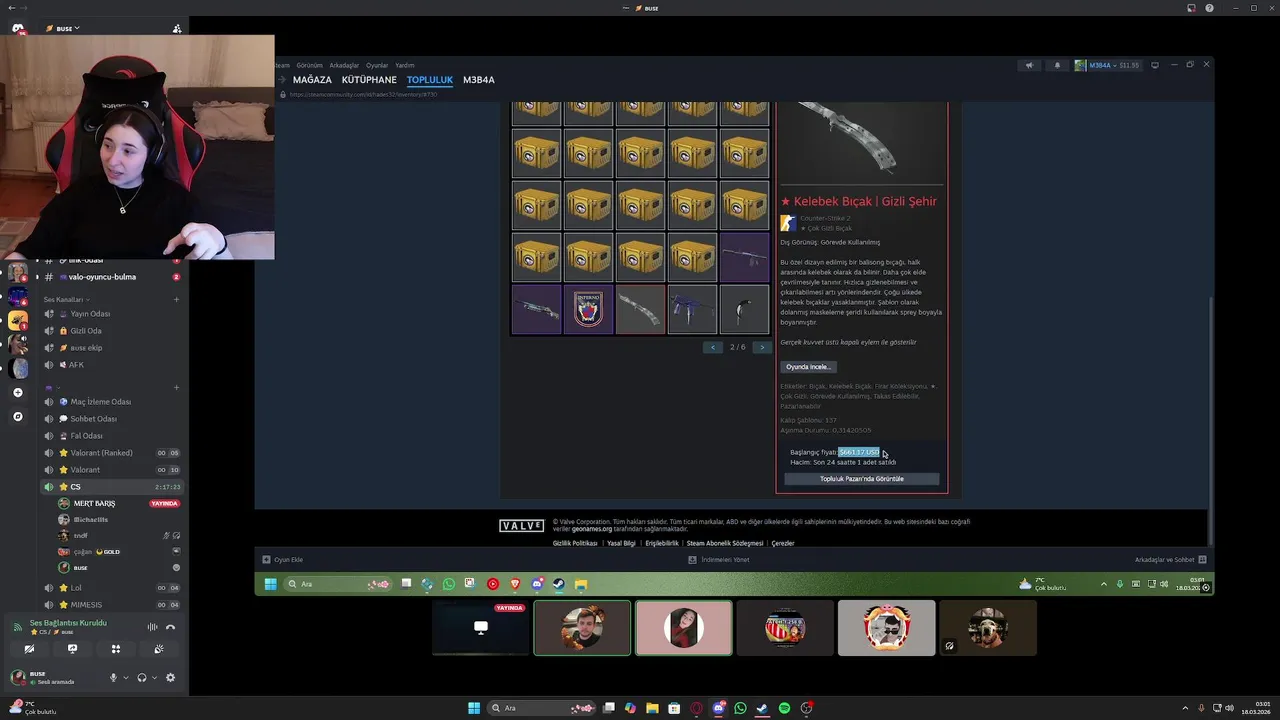
Task: Open Steam notifications bell
Action: tap(1057, 65)
